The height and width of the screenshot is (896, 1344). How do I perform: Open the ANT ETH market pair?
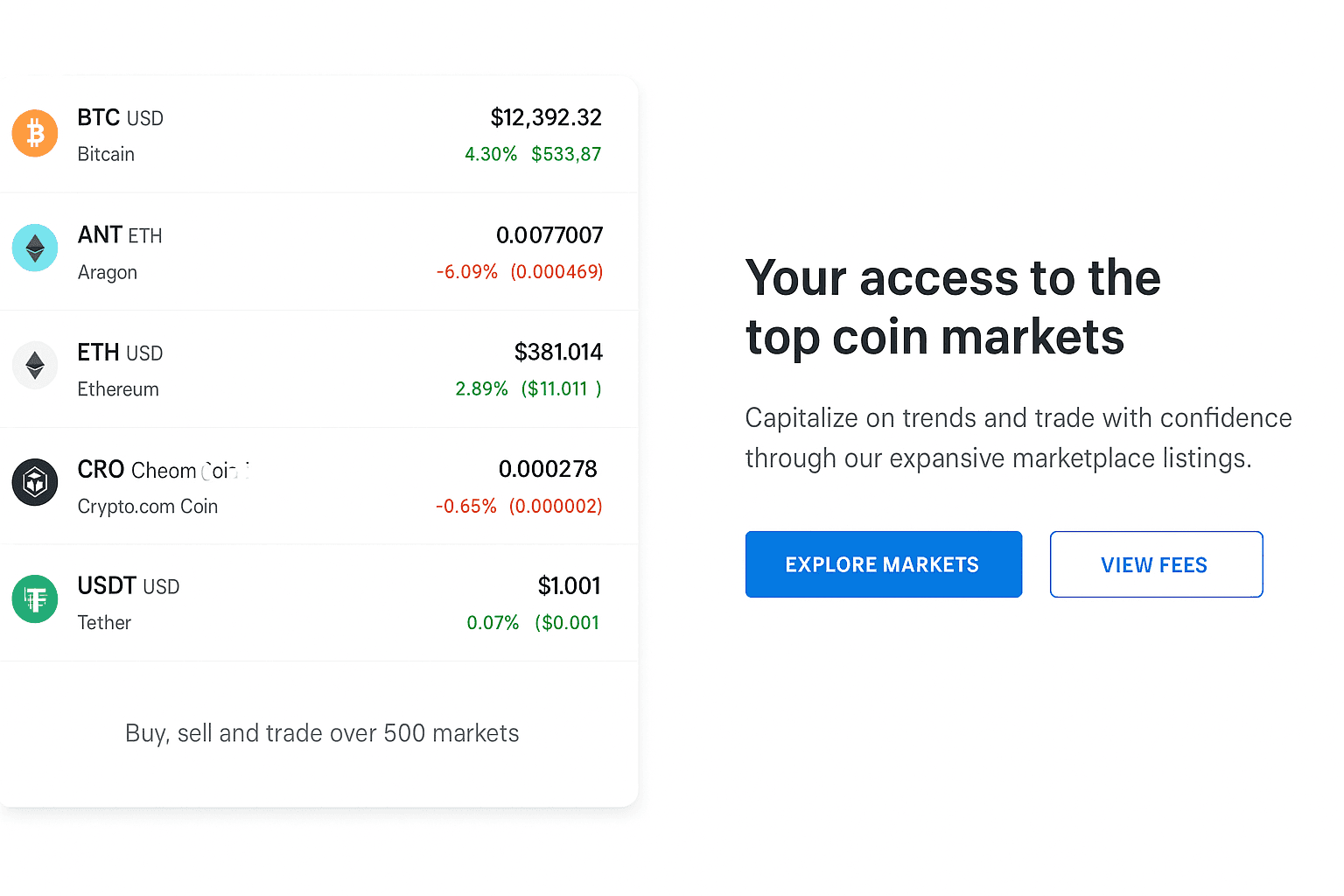pyautogui.click(x=120, y=235)
